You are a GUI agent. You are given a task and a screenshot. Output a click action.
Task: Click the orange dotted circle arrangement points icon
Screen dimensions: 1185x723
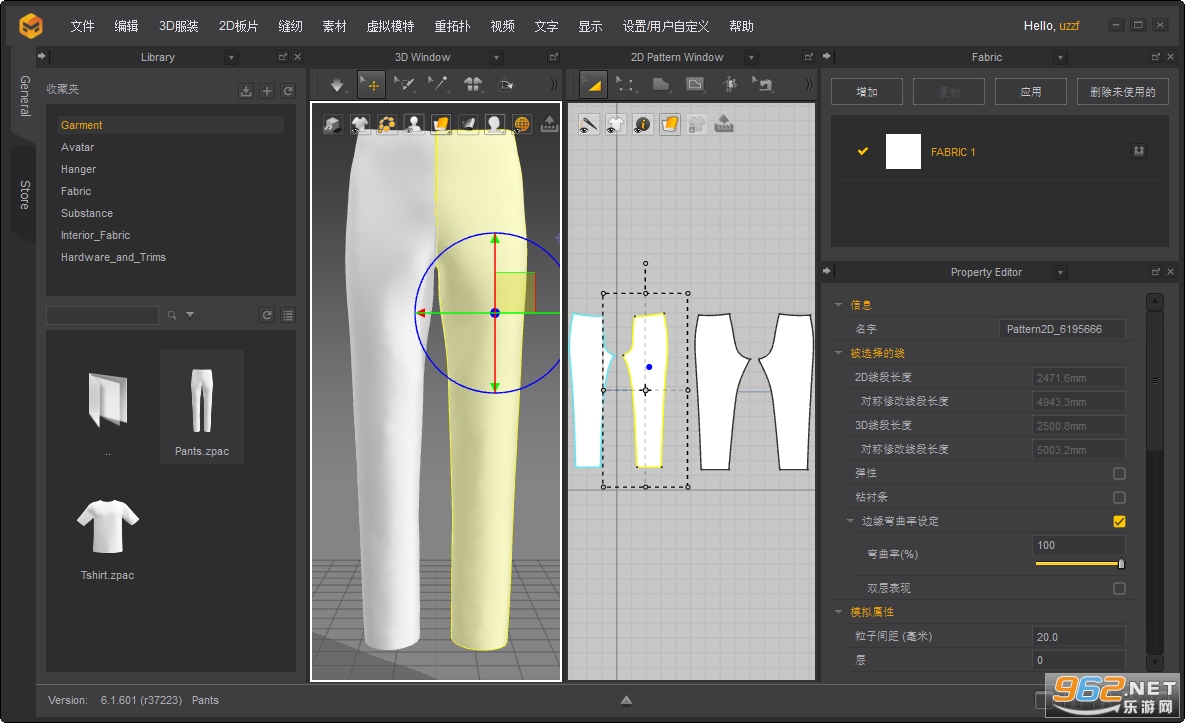(387, 124)
